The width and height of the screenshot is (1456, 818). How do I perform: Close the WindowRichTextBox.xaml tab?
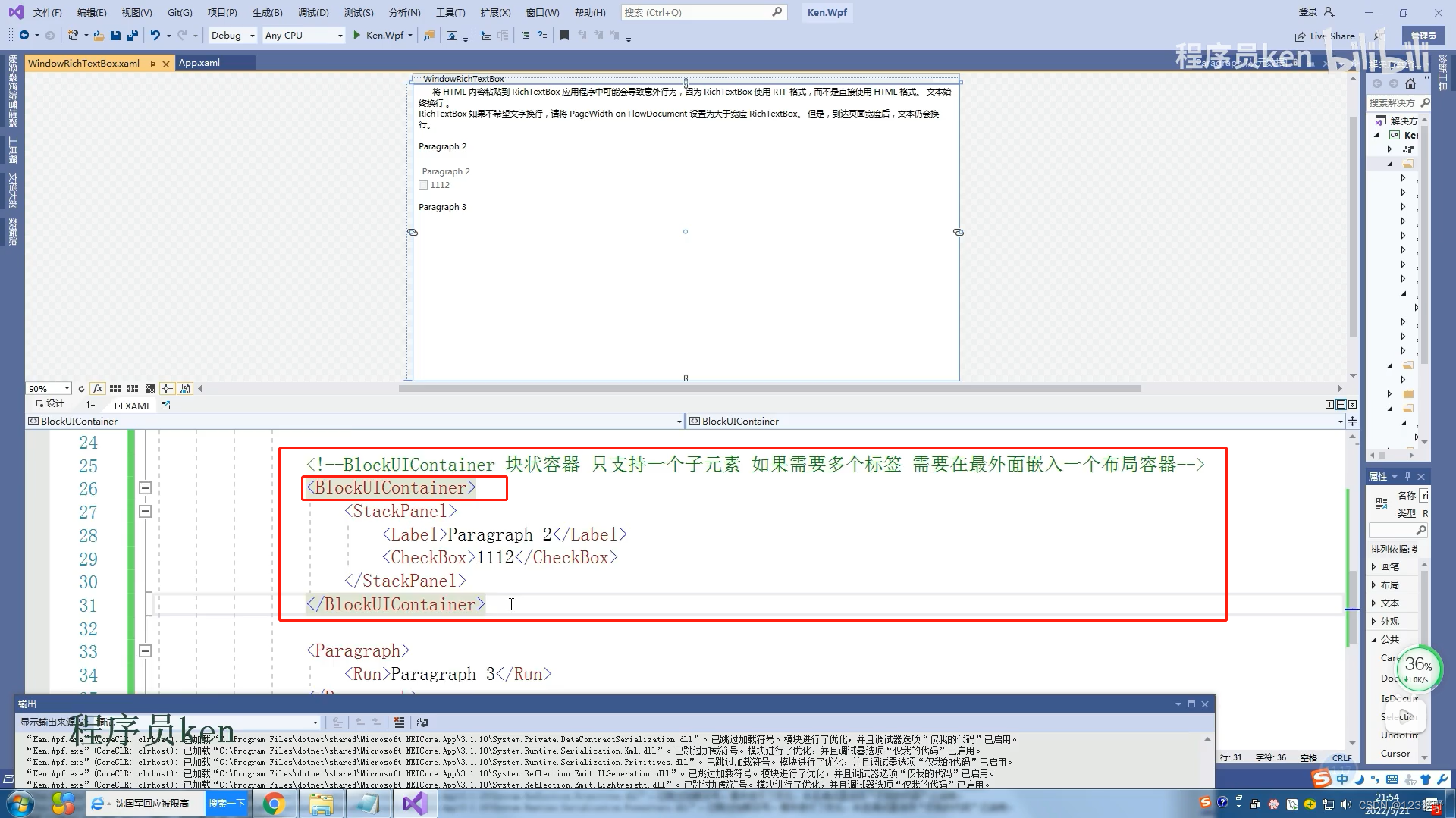[x=166, y=64]
